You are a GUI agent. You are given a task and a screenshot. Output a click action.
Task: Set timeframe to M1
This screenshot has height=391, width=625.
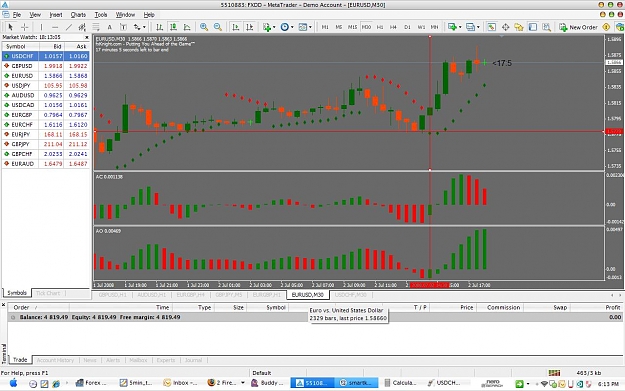click(325, 27)
